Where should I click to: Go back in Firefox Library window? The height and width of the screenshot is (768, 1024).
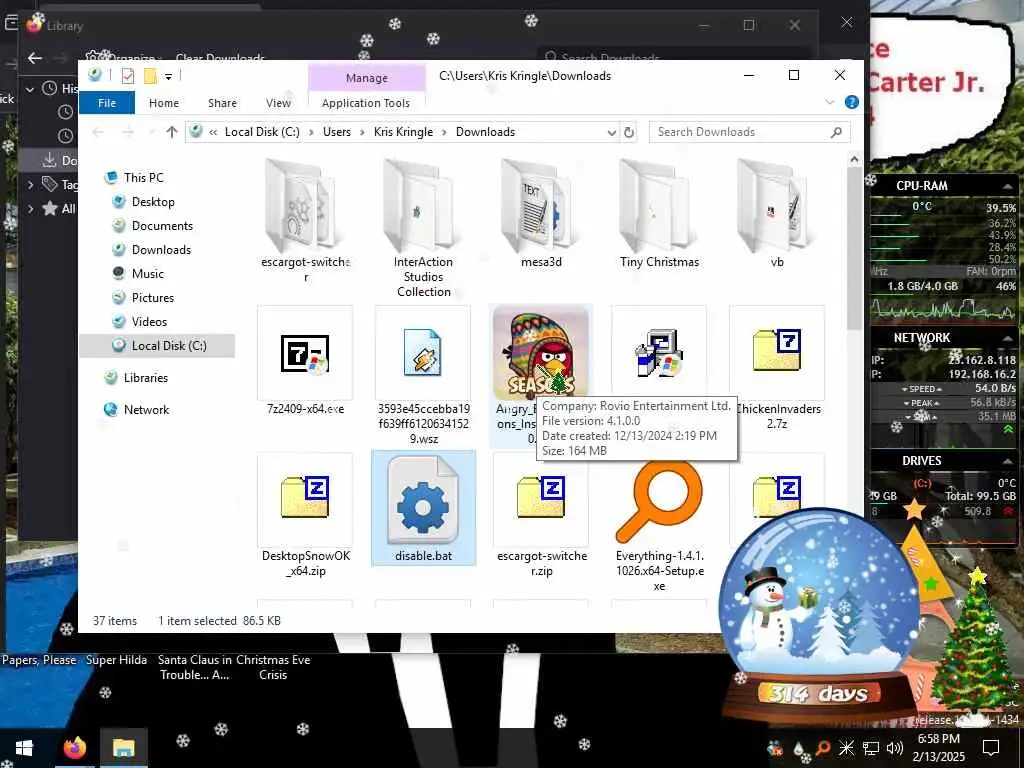coord(35,58)
